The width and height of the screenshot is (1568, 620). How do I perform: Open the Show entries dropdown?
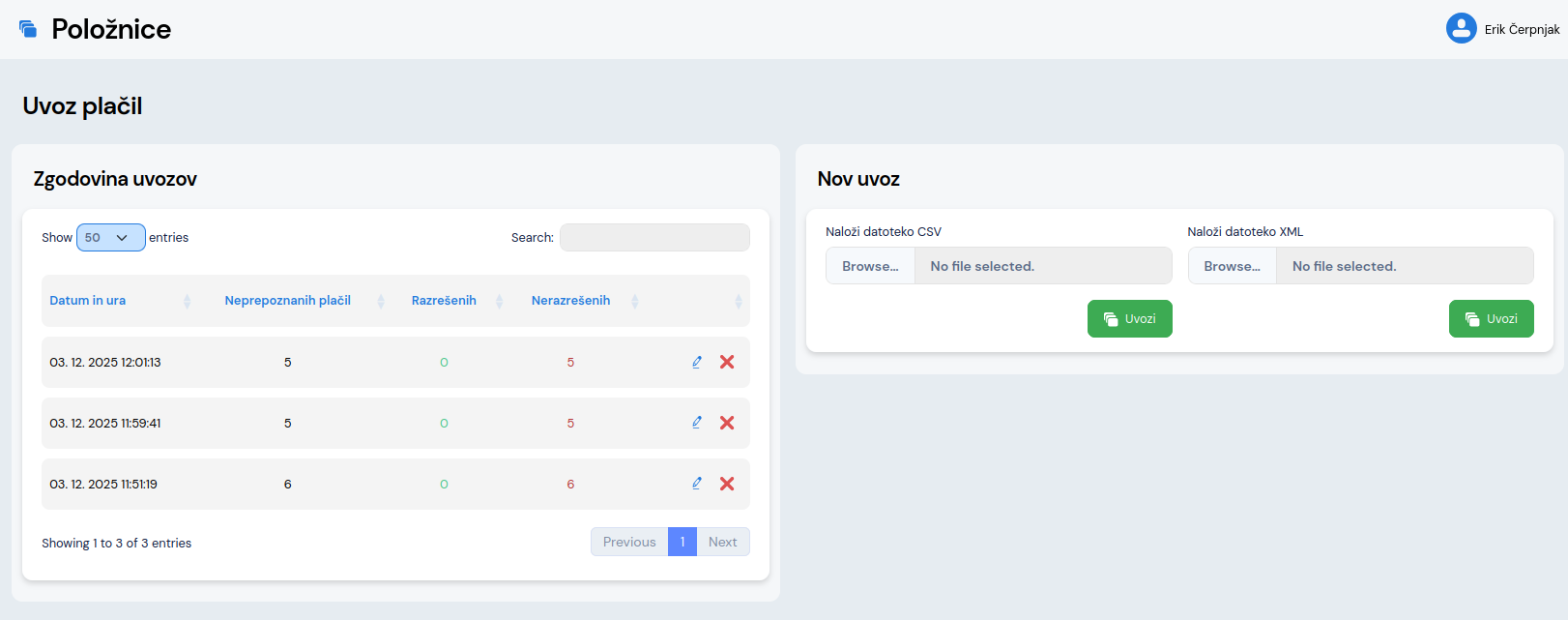tap(110, 237)
